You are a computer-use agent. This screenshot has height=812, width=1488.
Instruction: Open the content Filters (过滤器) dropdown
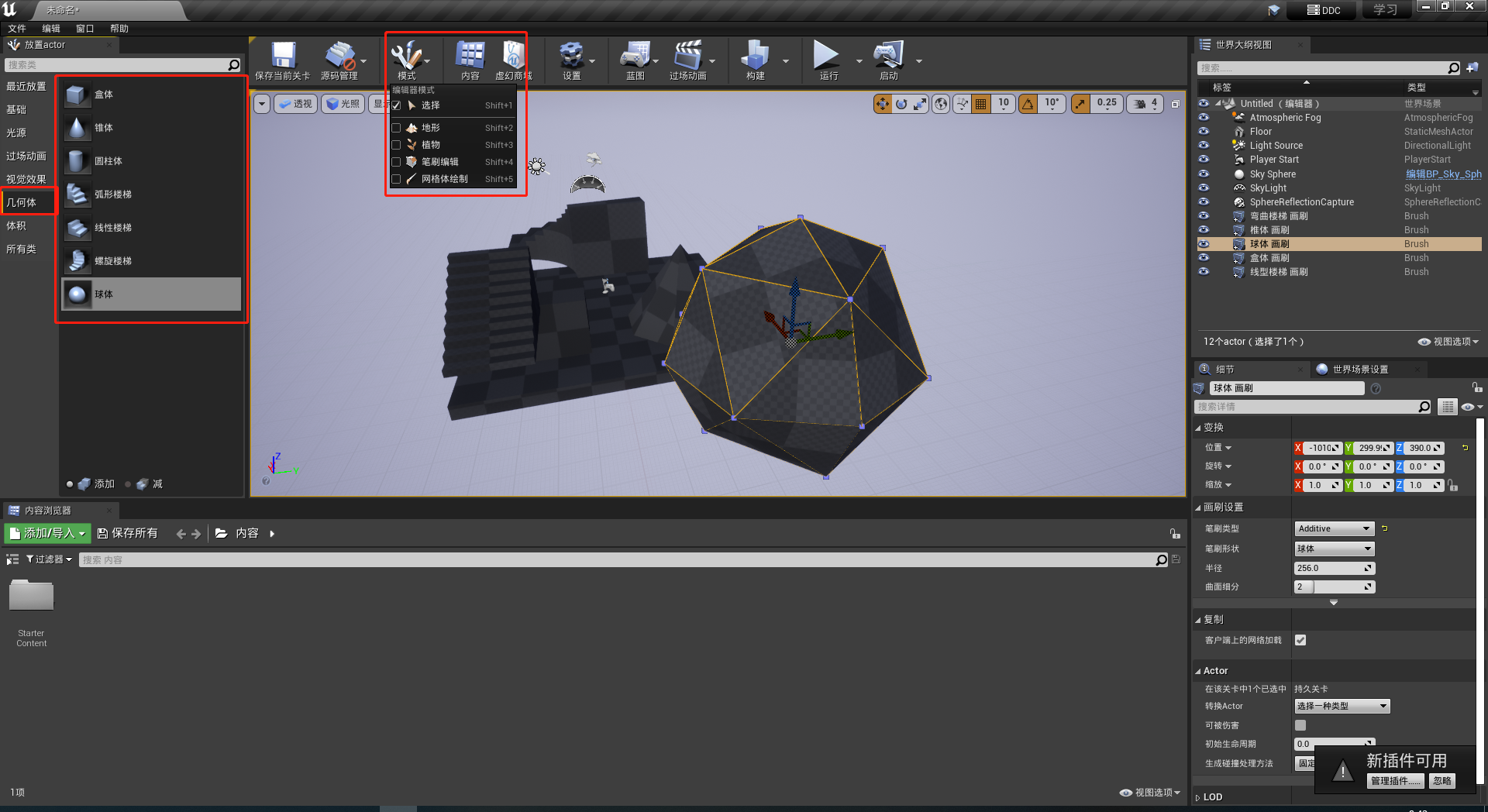[49, 559]
